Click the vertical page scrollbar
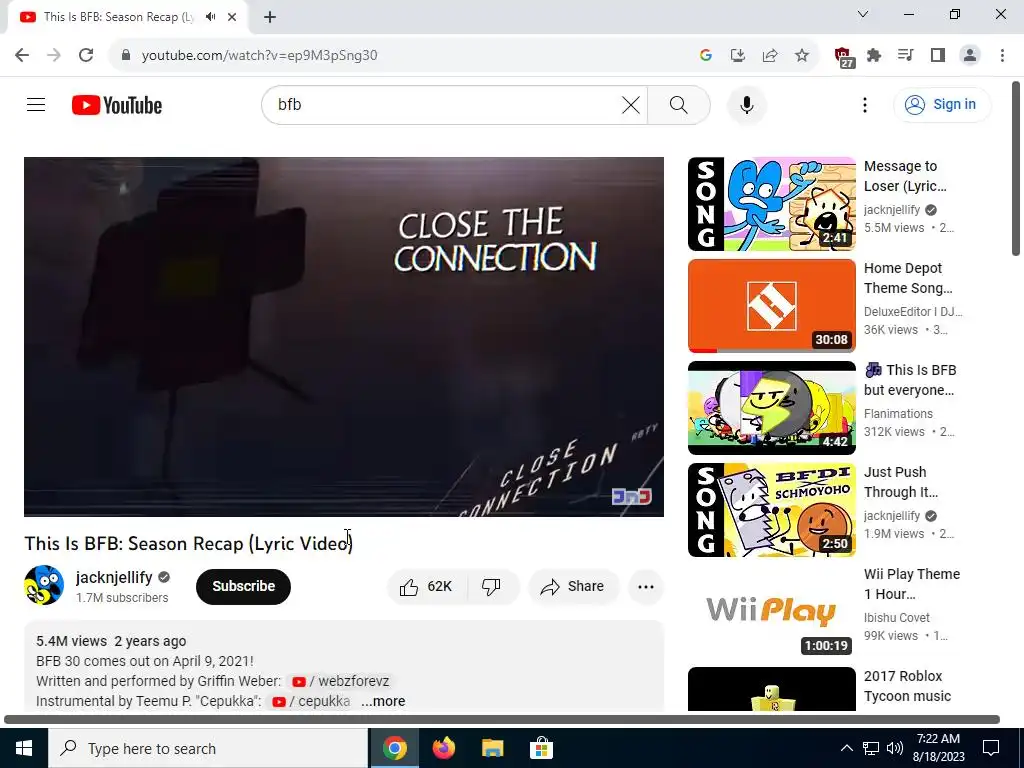Image resolution: width=1024 pixels, height=768 pixels. click(x=1016, y=168)
